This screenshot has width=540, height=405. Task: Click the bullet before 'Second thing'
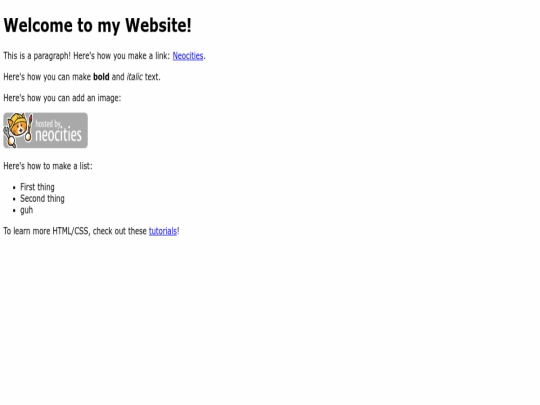[14, 199]
